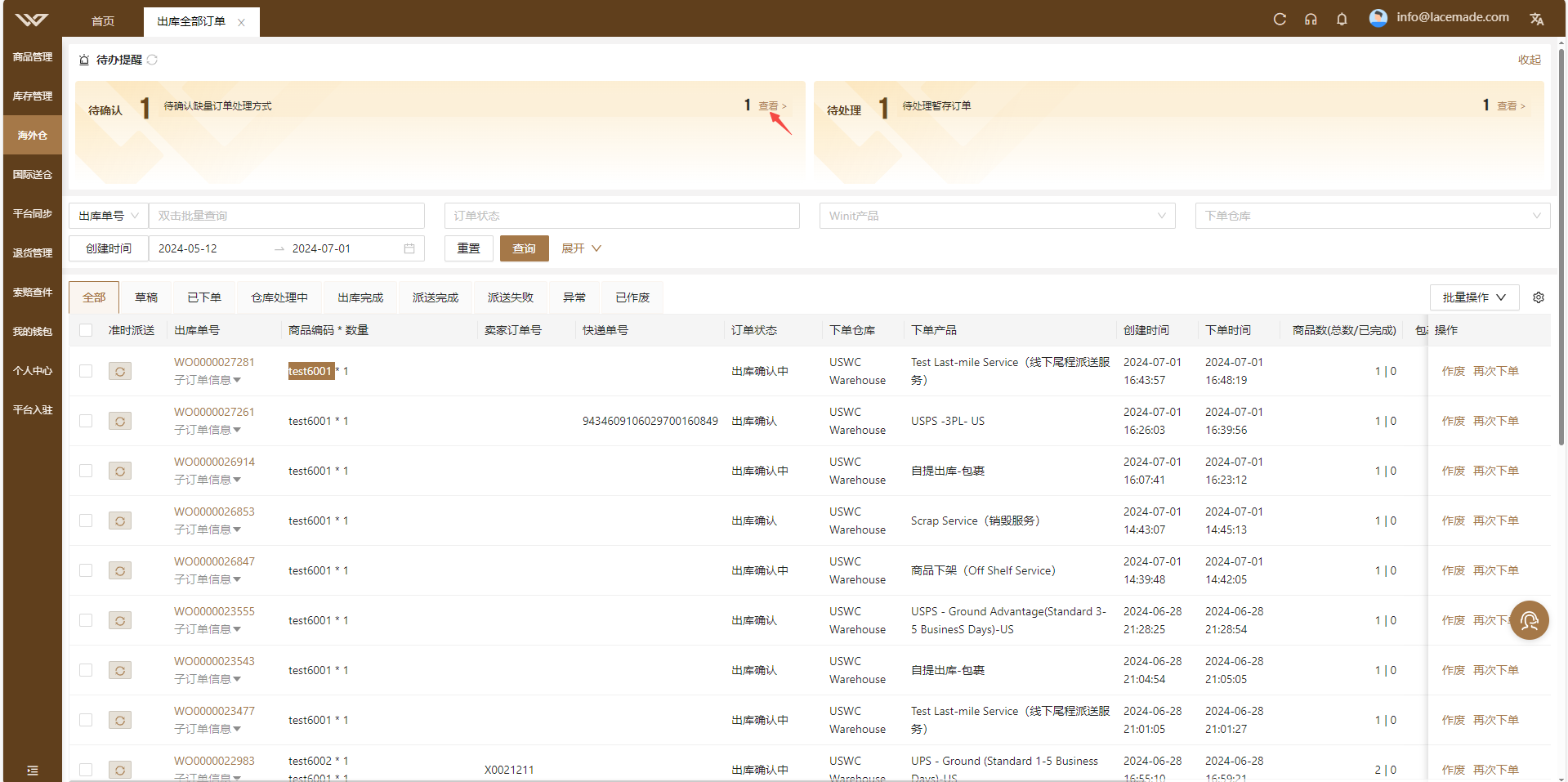This screenshot has height=782, width=1568.
Task: Click on-time delivery icon for WO0000026853
Action: click(120, 521)
